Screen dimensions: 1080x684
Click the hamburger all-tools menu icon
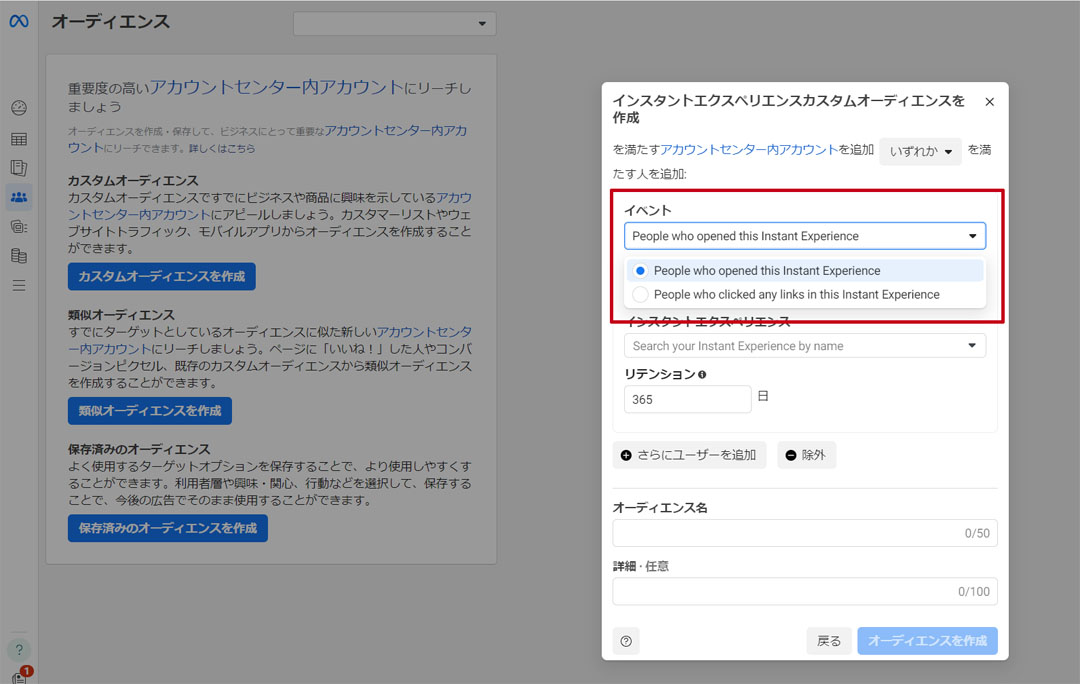19,286
